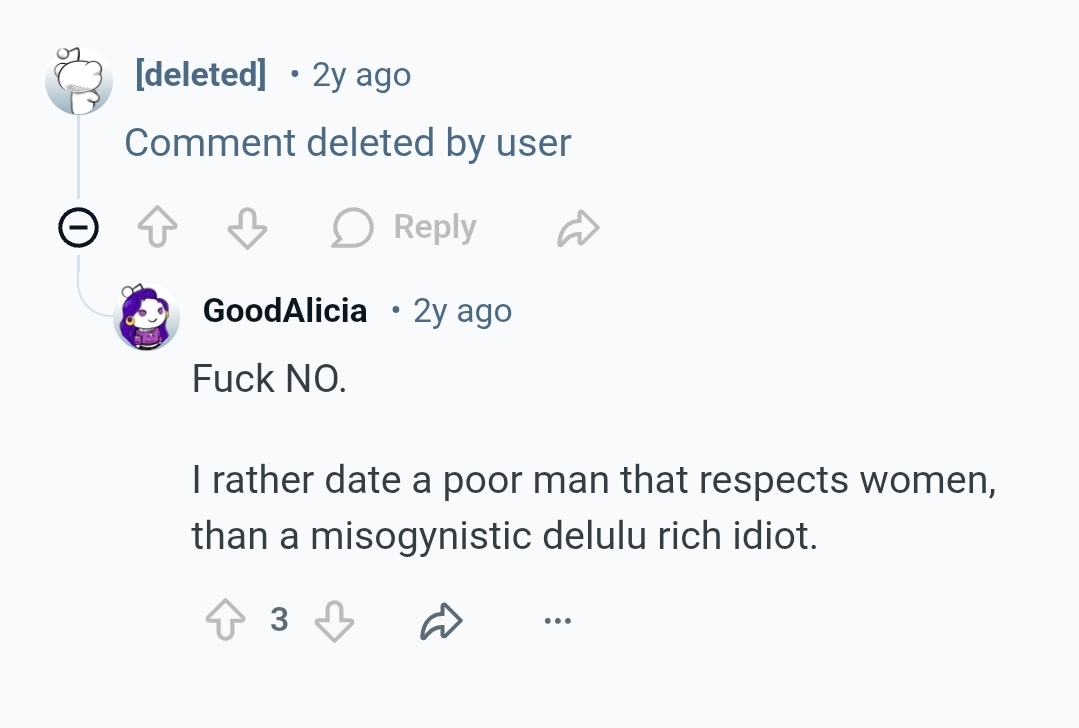Reply to the deleted comment
The width and height of the screenshot is (1079, 728).
pyautogui.click(x=404, y=229)
